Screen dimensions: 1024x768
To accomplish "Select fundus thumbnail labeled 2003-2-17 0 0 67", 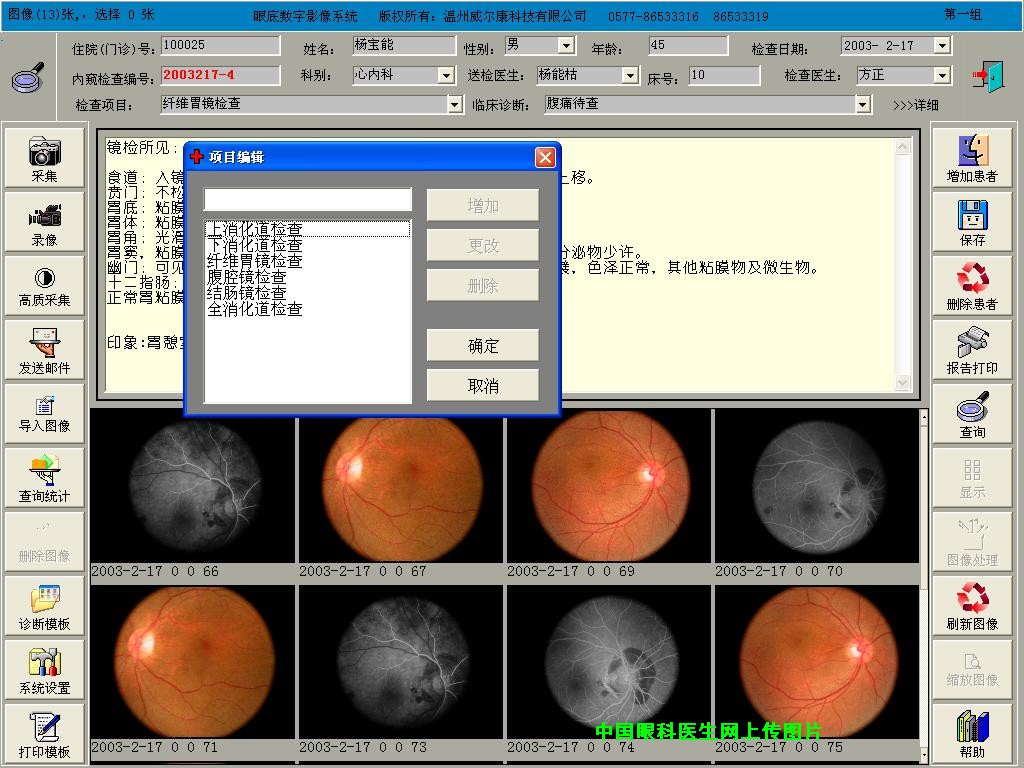I will click(x=400, y=490).
